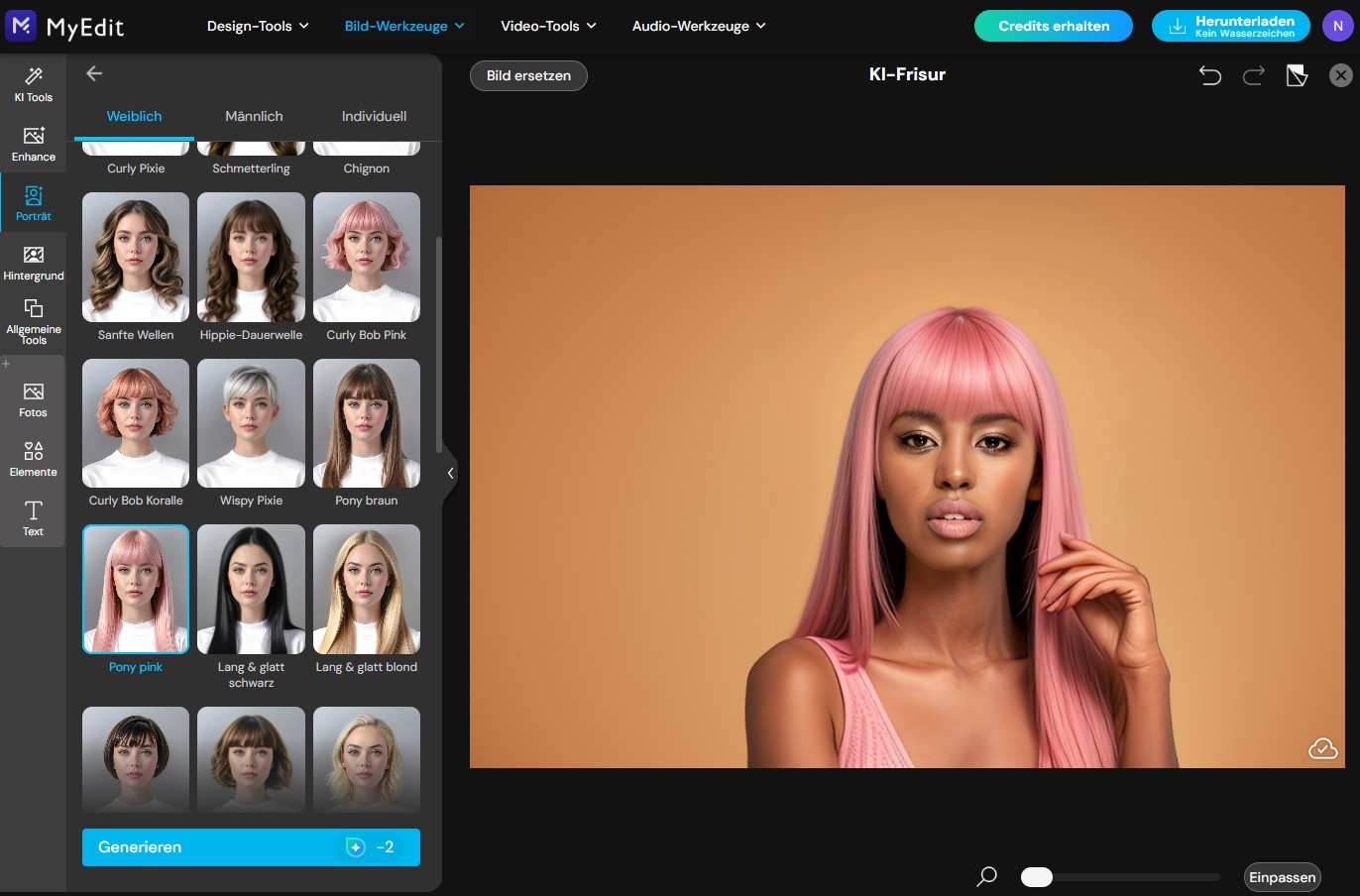Click the Schmetterling label

251,168
